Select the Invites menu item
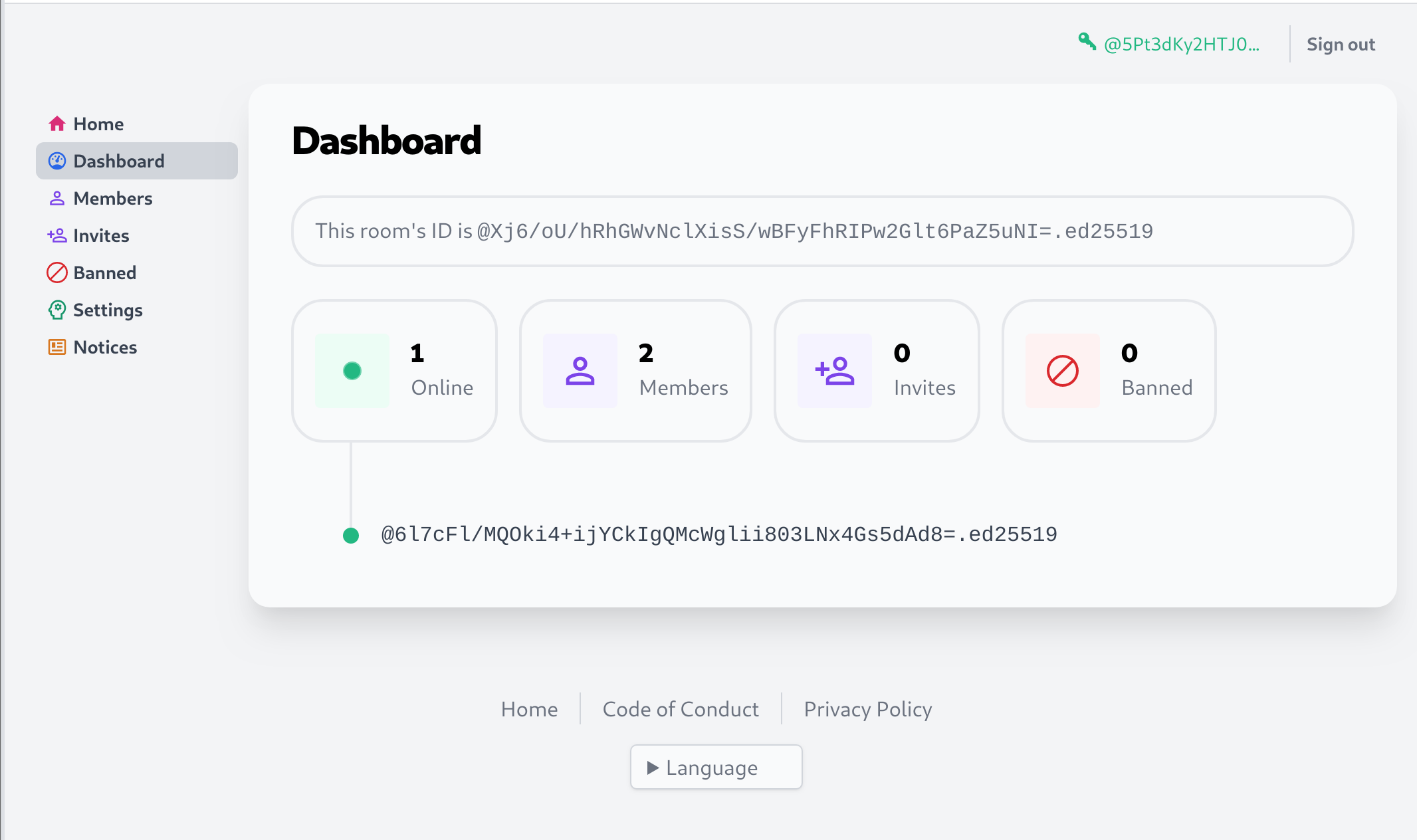The image size is (1417, 840). pos(101,235)
